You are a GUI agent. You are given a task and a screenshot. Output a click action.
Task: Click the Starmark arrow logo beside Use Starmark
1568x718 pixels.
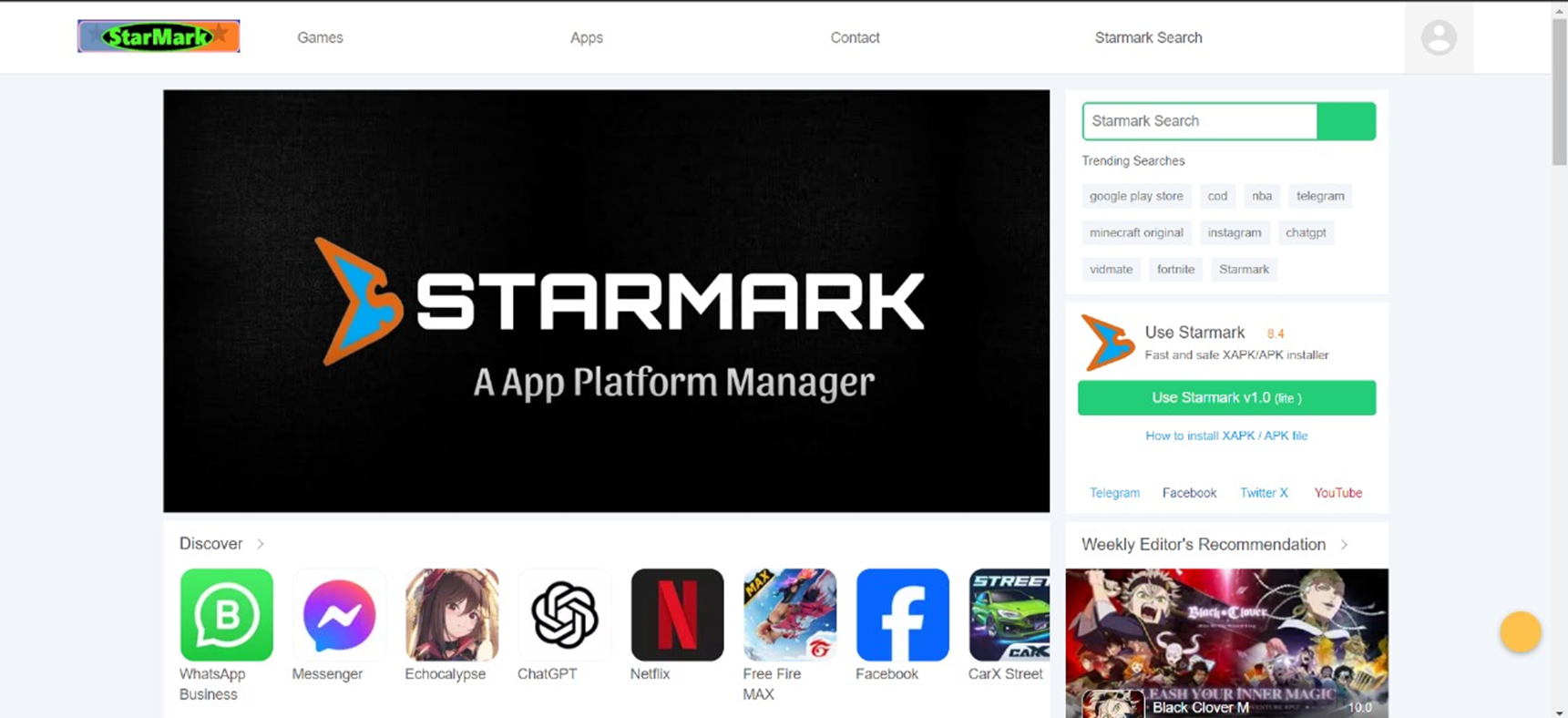pos(1107,343)
